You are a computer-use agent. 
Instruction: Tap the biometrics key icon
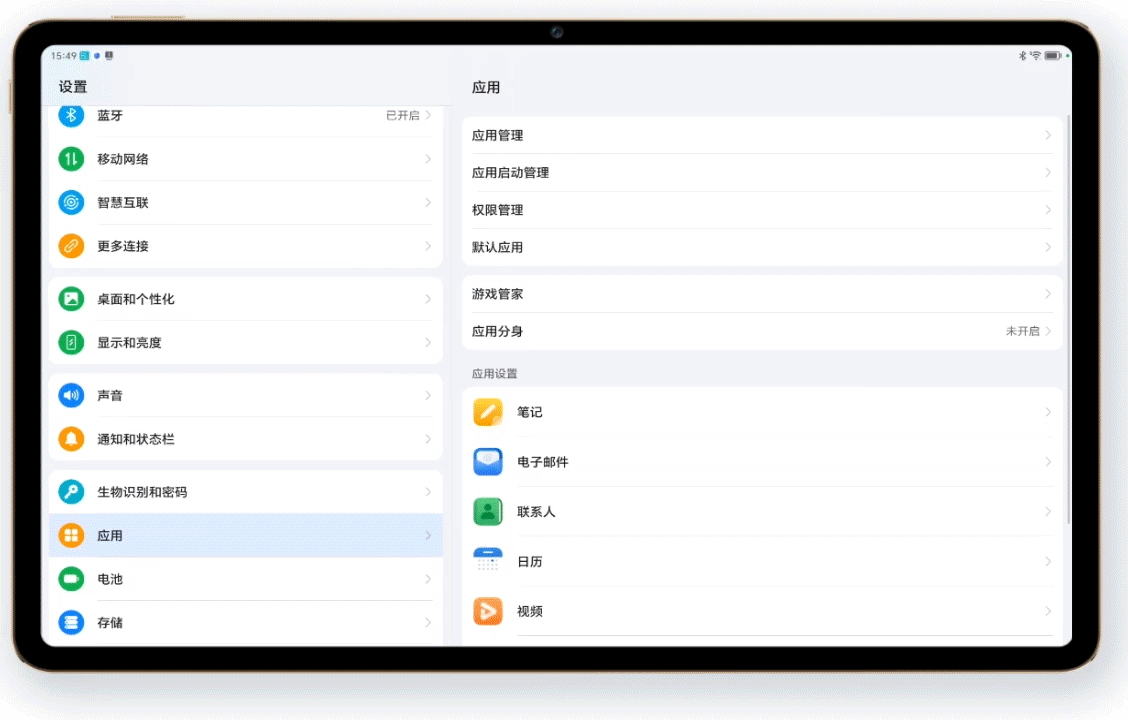(71, 492)
